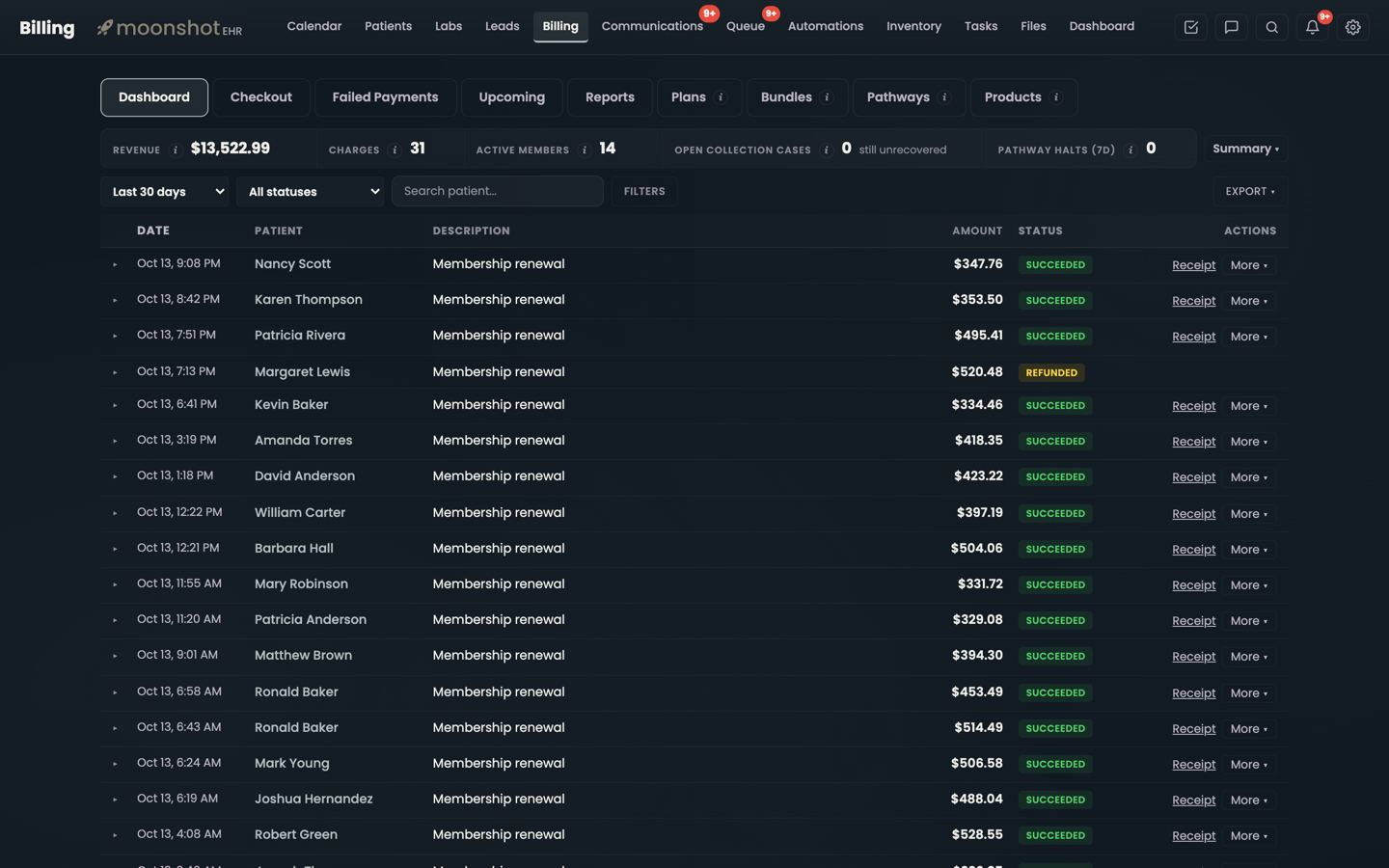Open the Upcoming tab
Viewport: 1389px width, 868px height.
(x=511, y=97)
